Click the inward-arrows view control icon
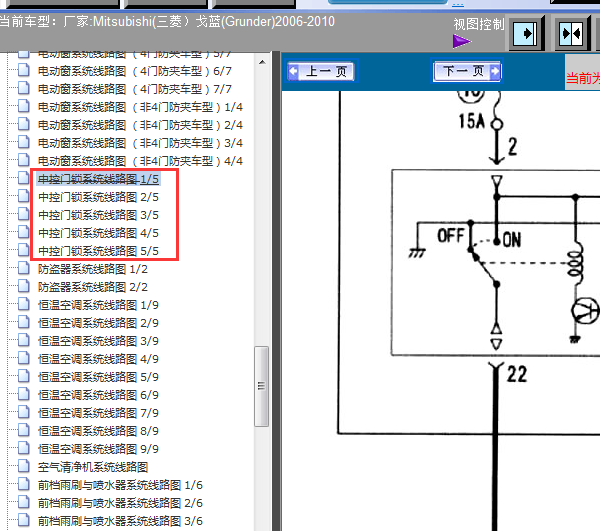The width and height of the screenshot is (600, 531). pyautogui.click(x=571, y=33)
